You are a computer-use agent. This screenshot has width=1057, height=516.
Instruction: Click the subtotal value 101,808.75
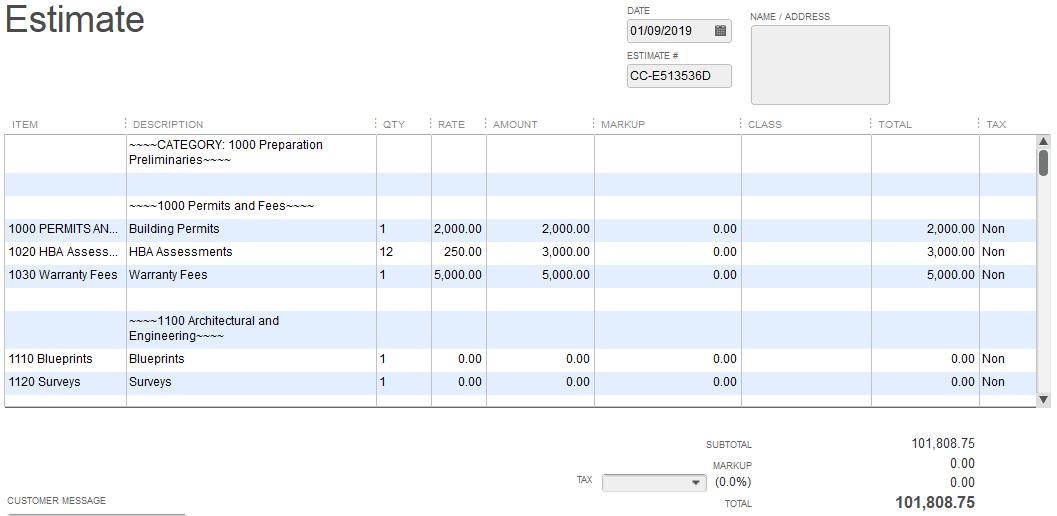[943, 444]
